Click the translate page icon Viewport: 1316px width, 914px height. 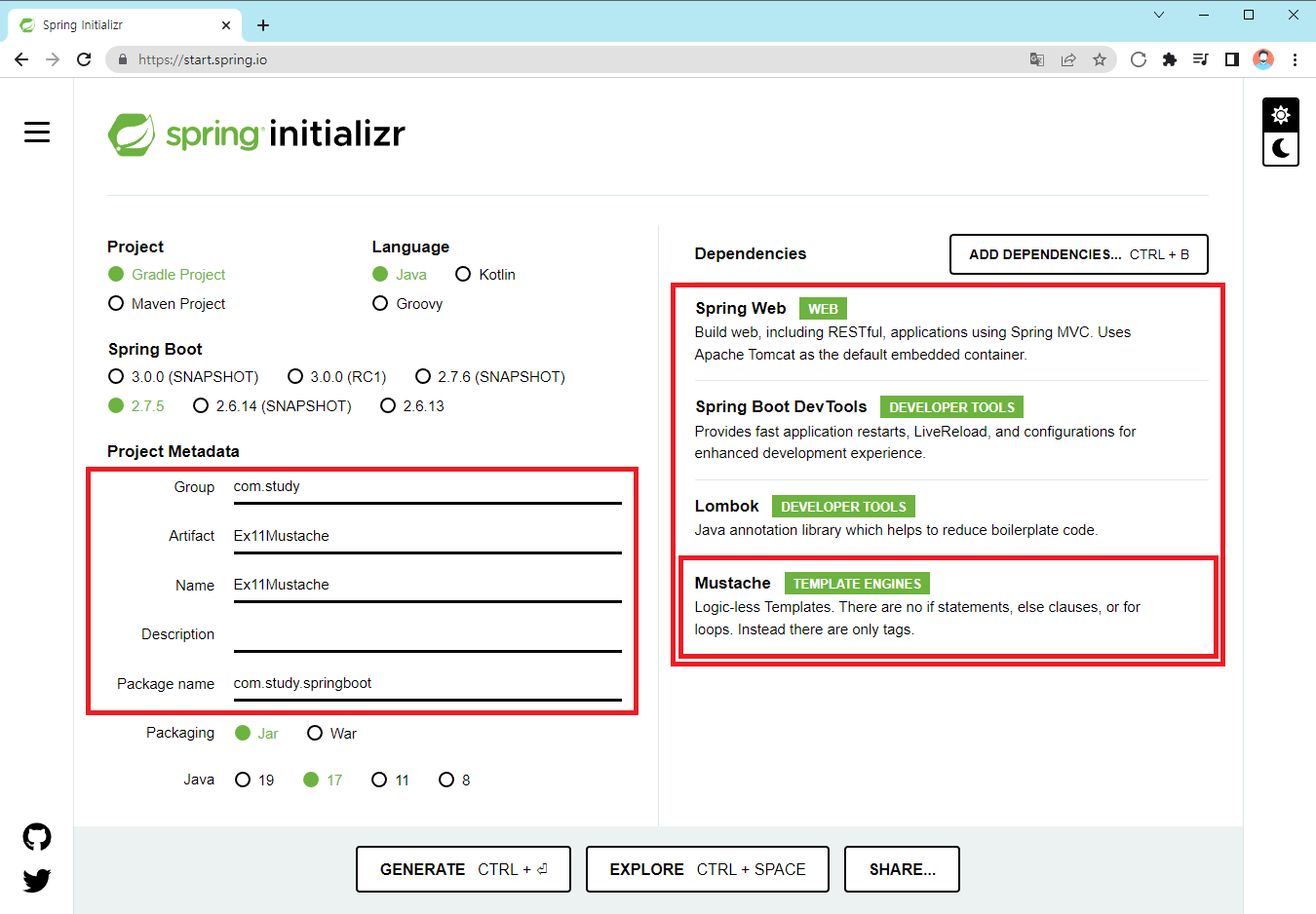(x=1037, y=59)
